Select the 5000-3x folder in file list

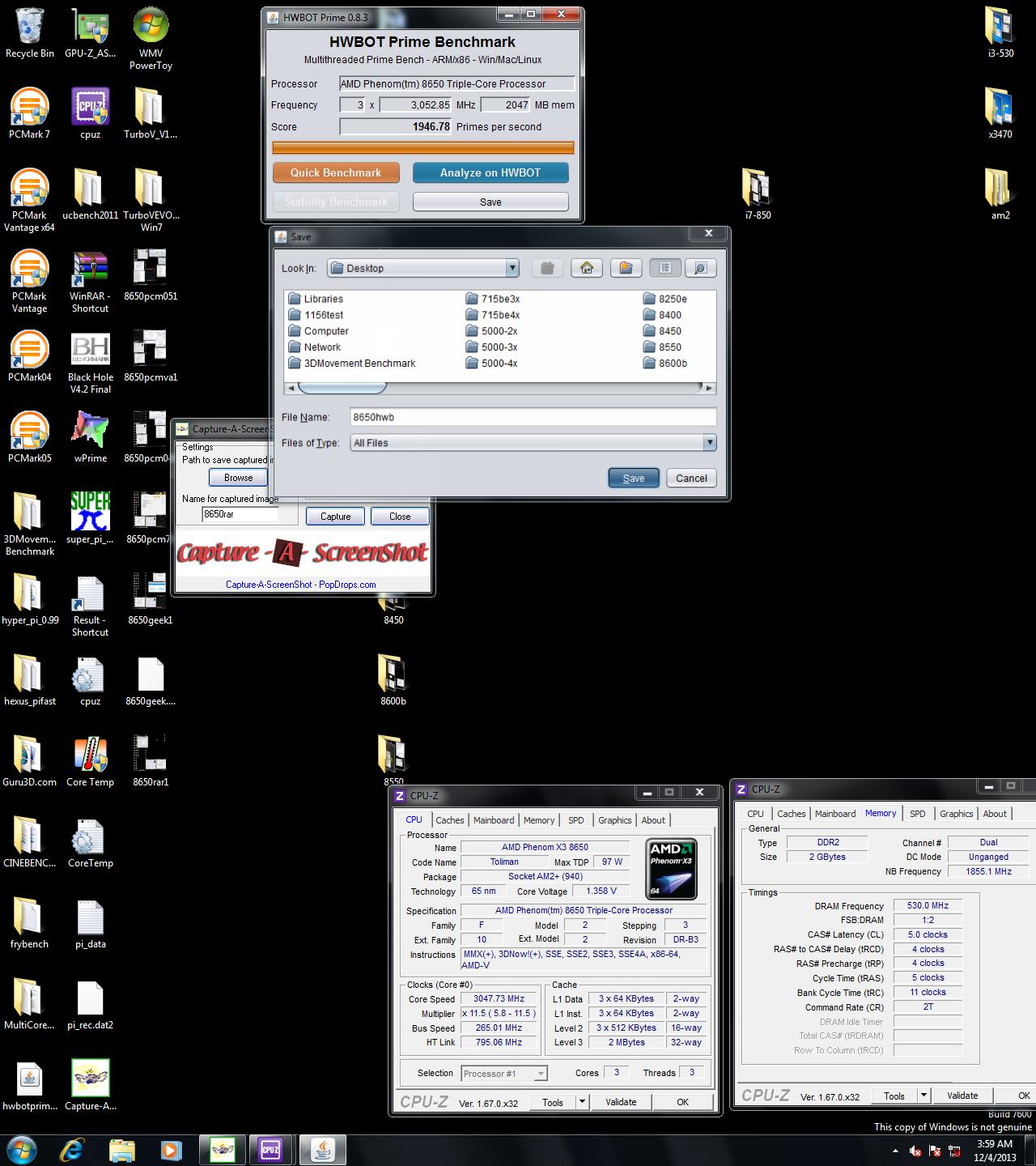[491, 347]
